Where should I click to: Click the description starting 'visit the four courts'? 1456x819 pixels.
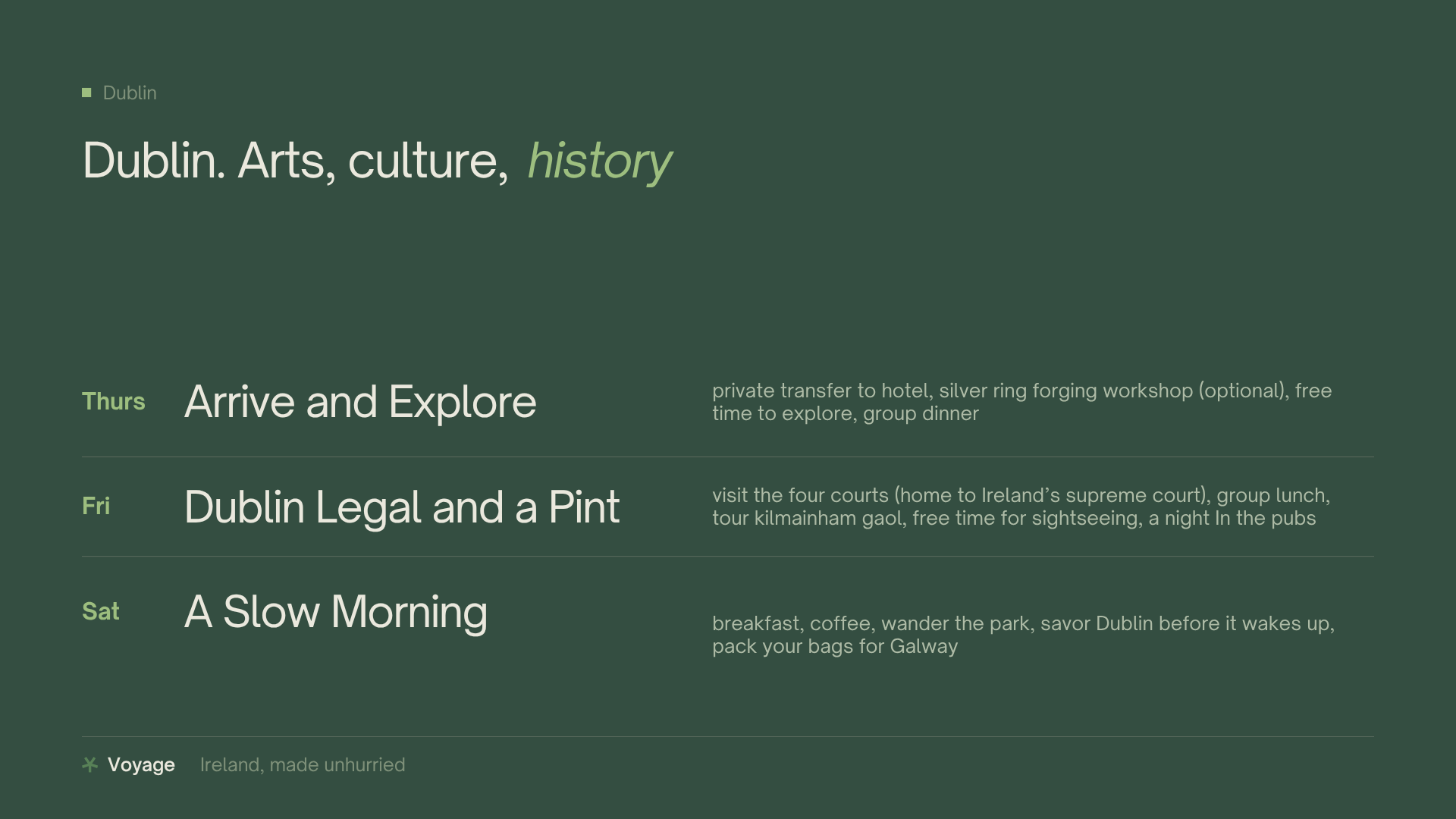(1021, 507)
